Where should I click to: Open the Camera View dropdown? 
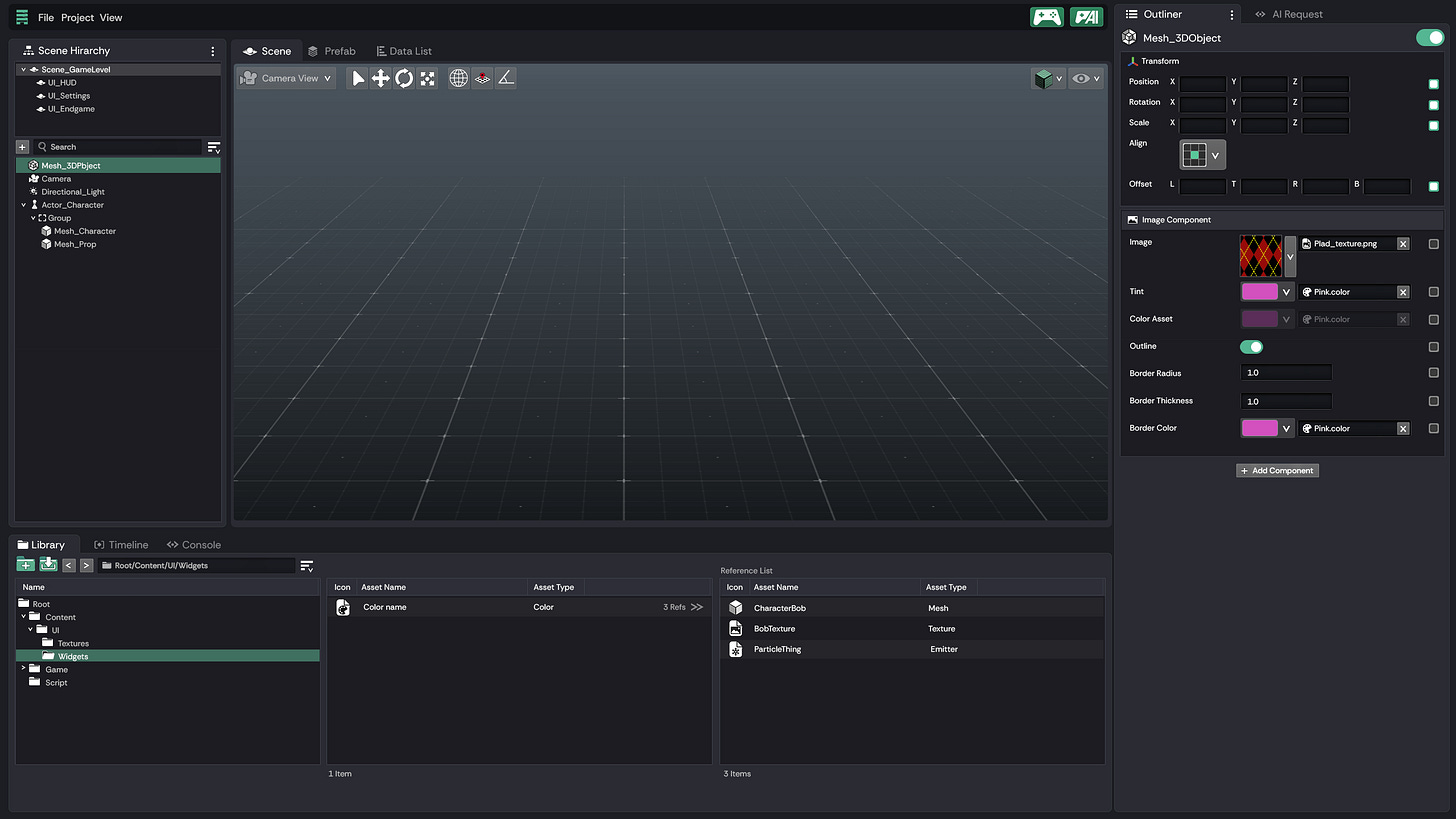(285, 78)
